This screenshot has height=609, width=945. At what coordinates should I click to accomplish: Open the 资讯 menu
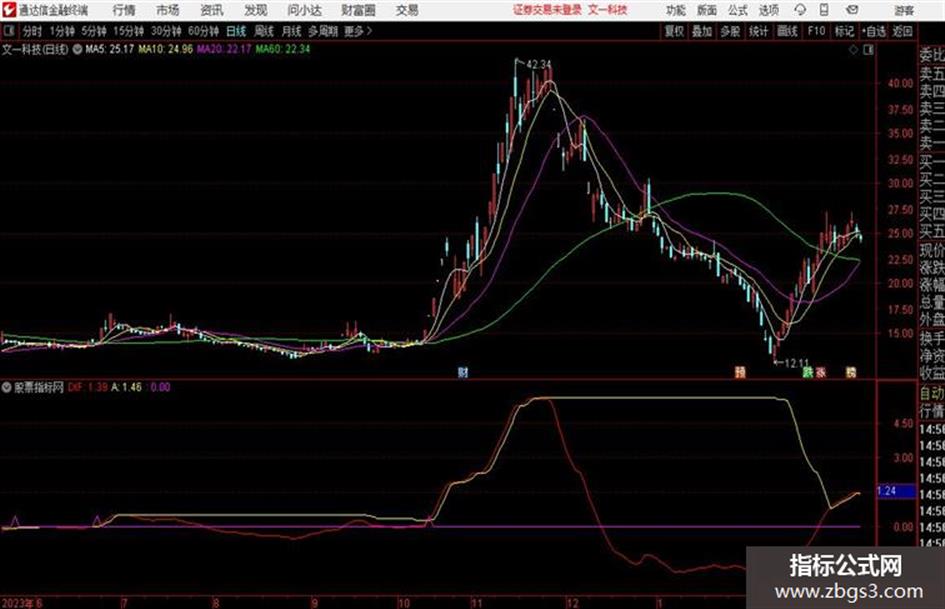coord(212,10)
